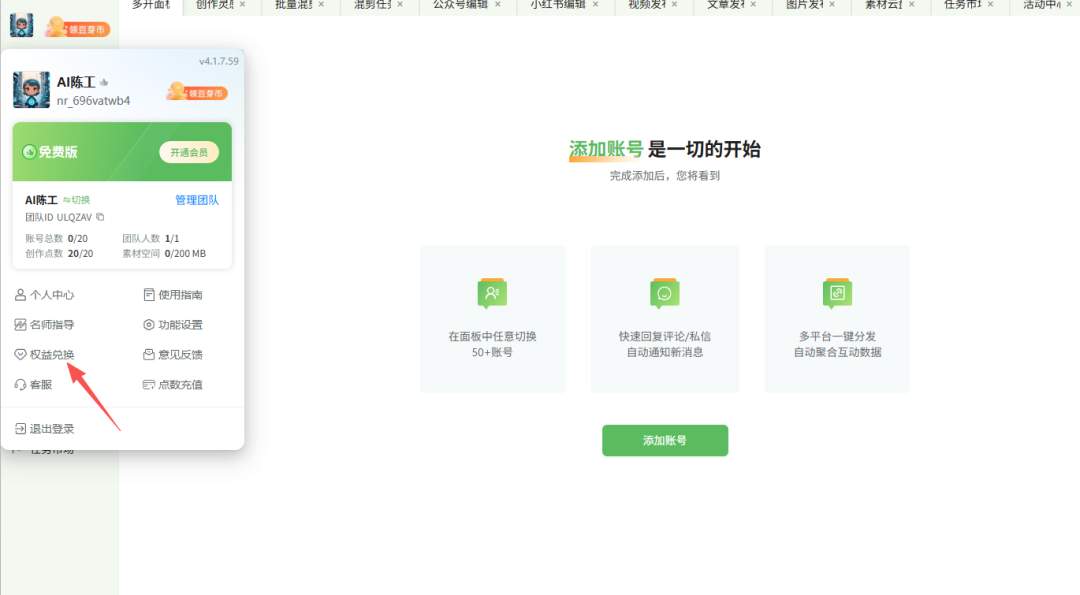Viewport: 1080px width, 595px height.
Task: Click the 免费版 plan label
Action: coord(58,152)
